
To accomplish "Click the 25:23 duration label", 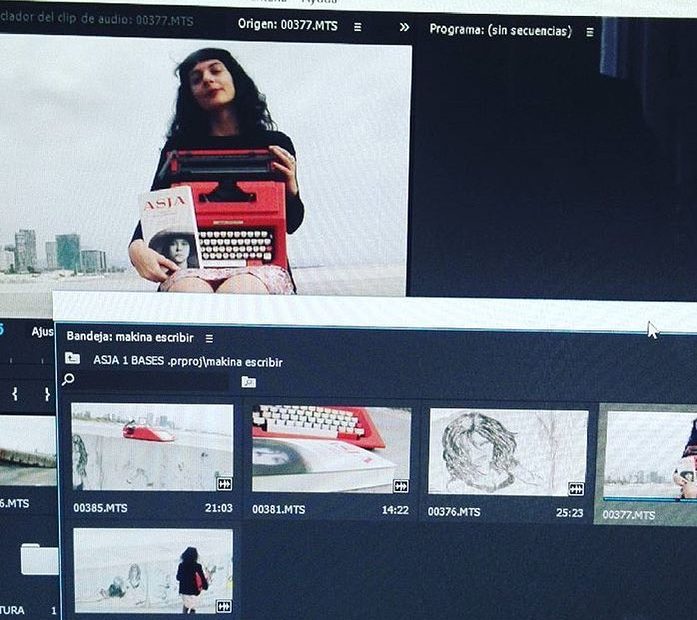I will click(x=569, y=513).
